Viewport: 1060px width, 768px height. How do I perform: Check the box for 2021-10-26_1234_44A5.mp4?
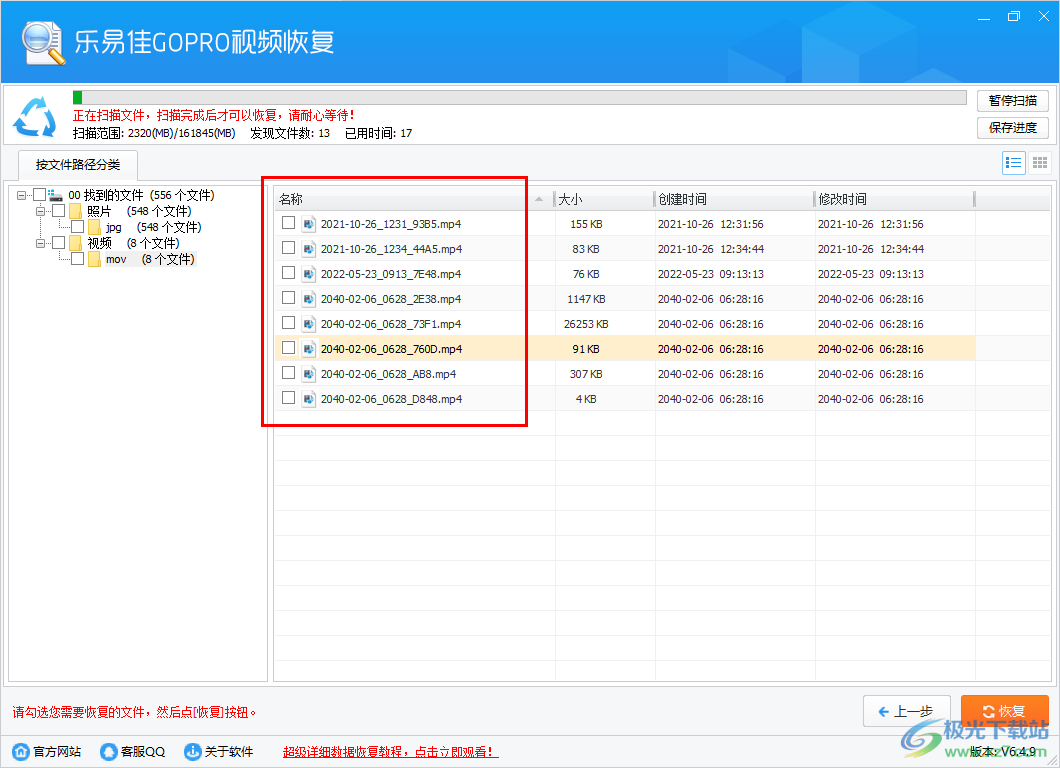tap(289, 247)
